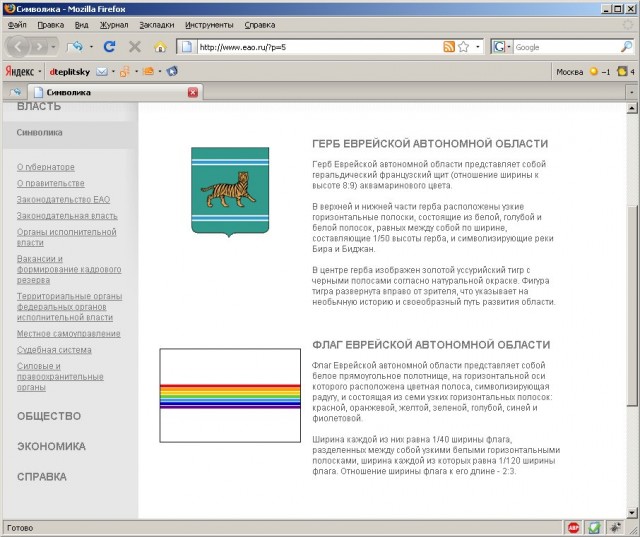Open dropdown next to orange folder Yandex icon

[x=160, y=72]
